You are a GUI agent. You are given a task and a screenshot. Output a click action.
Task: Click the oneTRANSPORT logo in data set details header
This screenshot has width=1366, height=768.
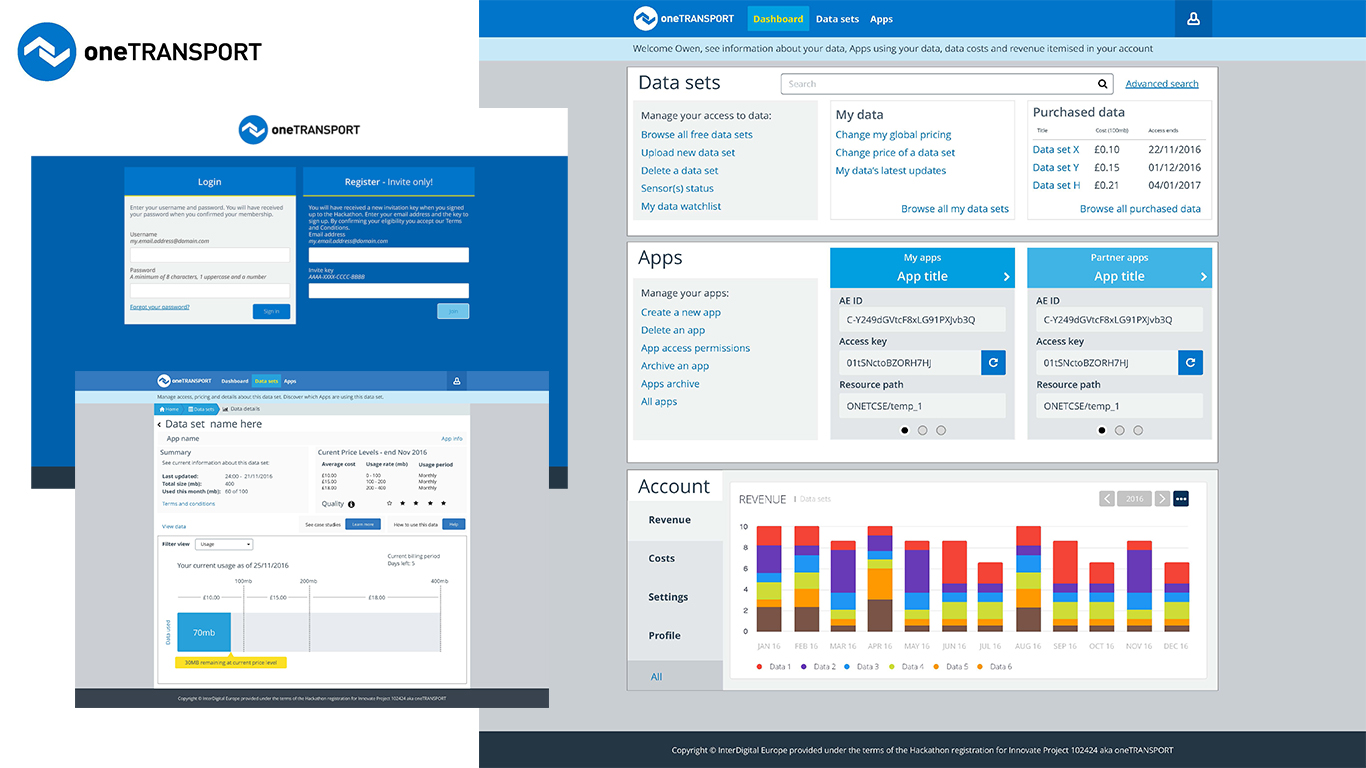click(x=185, y=381)
